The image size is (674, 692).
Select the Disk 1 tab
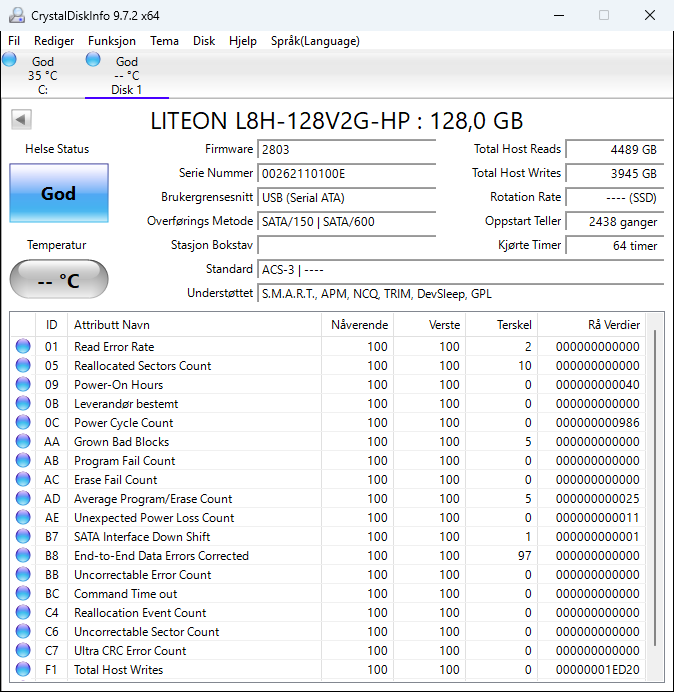tap(127, 75)
